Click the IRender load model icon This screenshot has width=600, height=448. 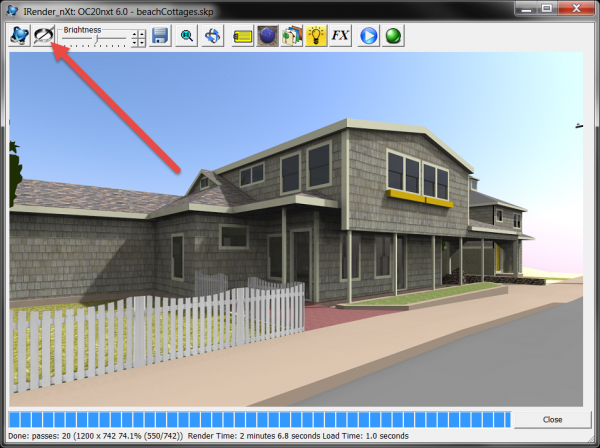[19, 37]
